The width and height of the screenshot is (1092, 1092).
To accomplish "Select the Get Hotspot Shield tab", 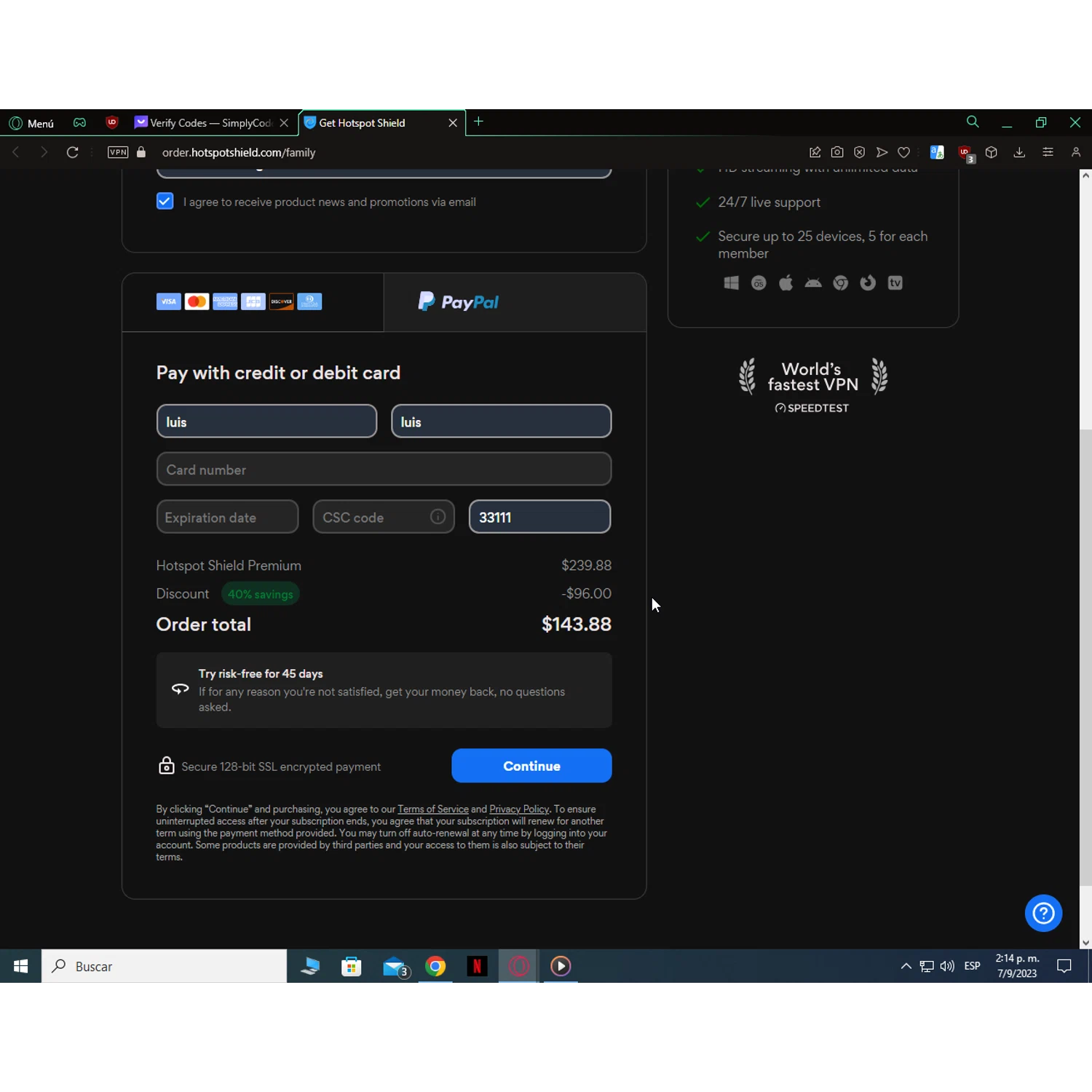I will pyautogui.click(x=373, y=123).
